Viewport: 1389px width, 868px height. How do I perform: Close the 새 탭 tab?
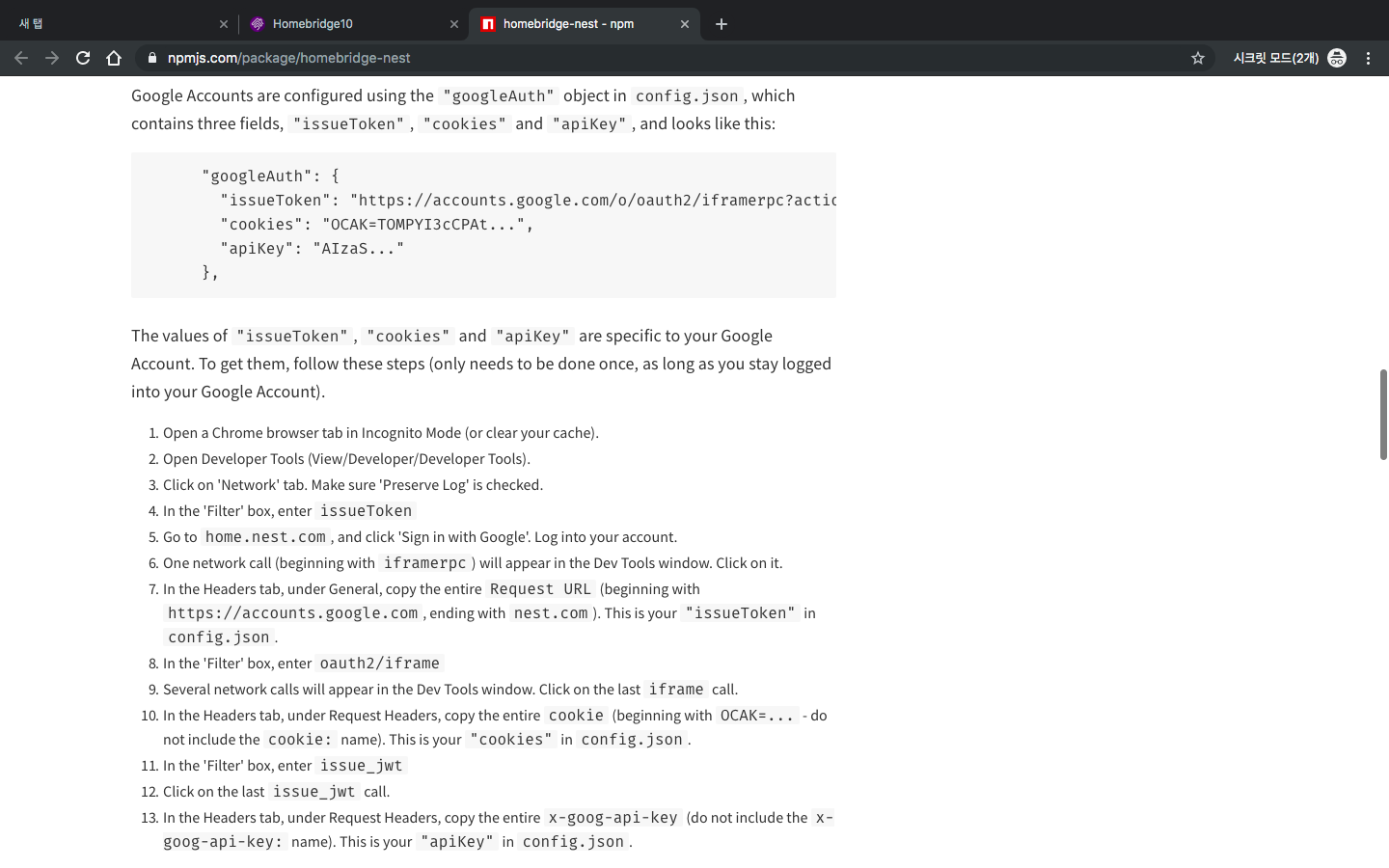tap(224, 24)
